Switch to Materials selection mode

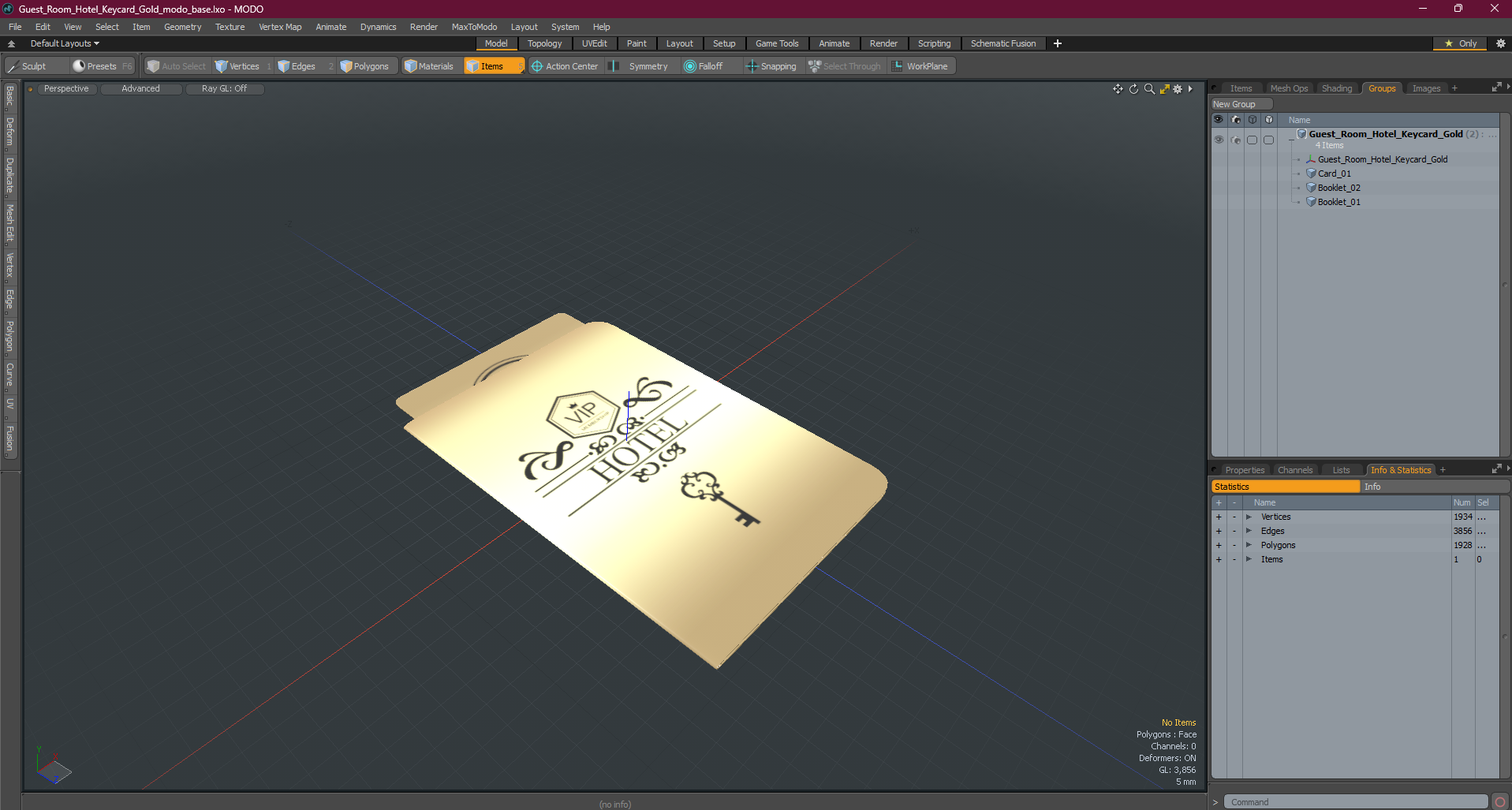tap(429, 66)
